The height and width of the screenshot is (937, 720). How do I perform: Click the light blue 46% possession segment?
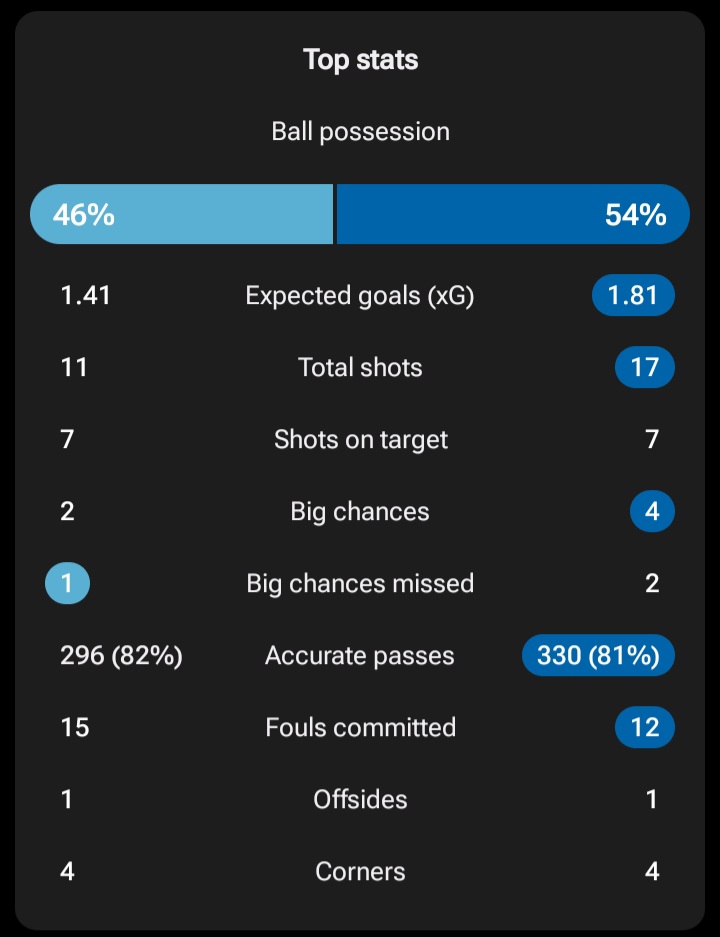tap(182, 214)
